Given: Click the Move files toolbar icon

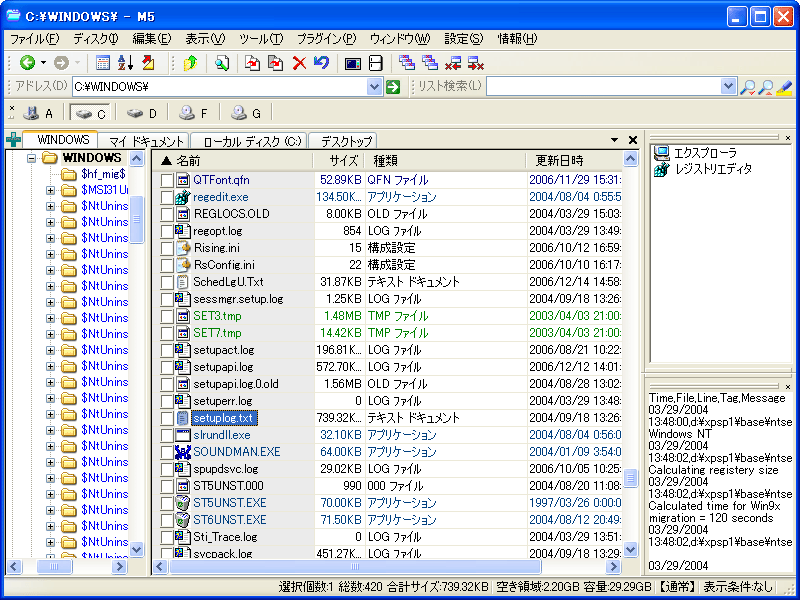Looking at the screenshot, I should 276,63.
